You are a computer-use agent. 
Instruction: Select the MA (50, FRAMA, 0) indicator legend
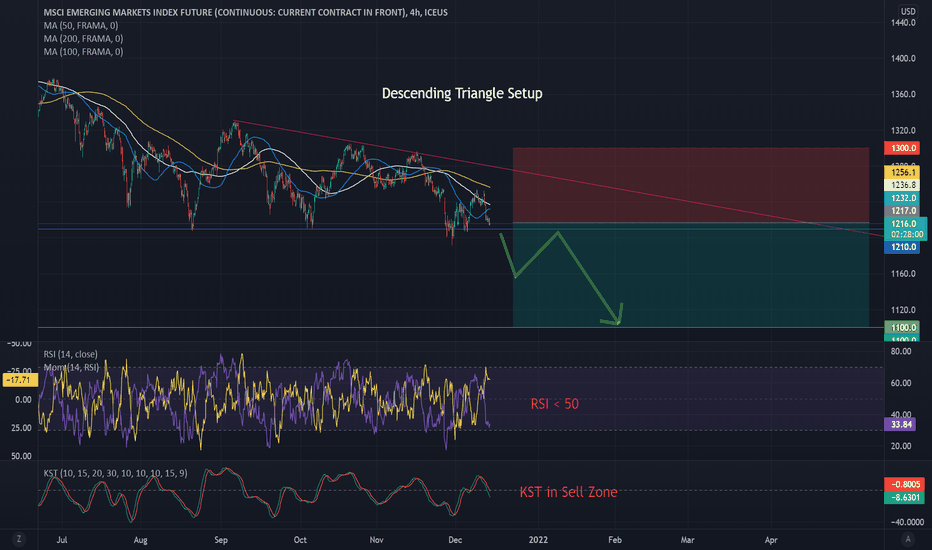(x=81, y=26)
